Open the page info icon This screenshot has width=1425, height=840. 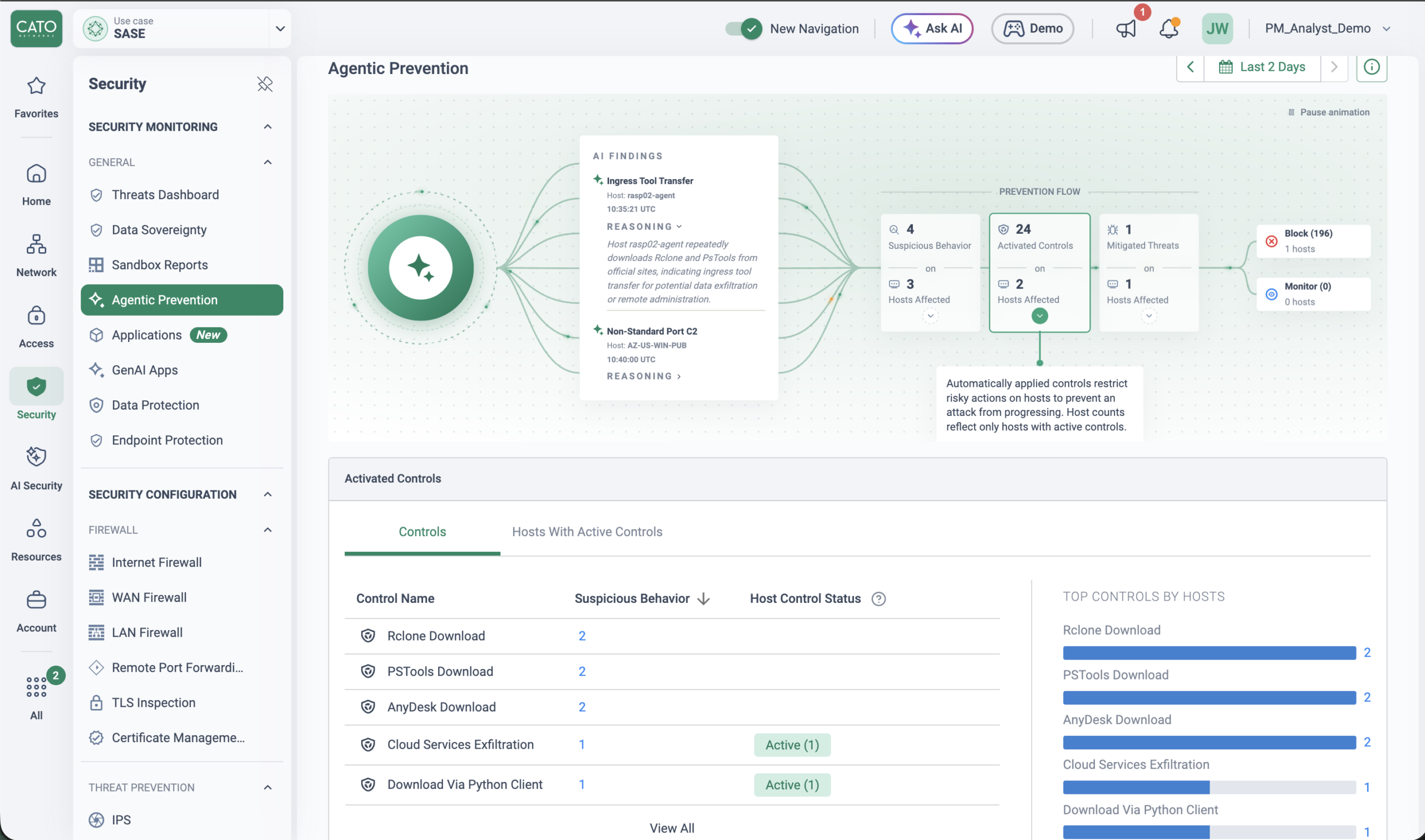[1371, 67]
